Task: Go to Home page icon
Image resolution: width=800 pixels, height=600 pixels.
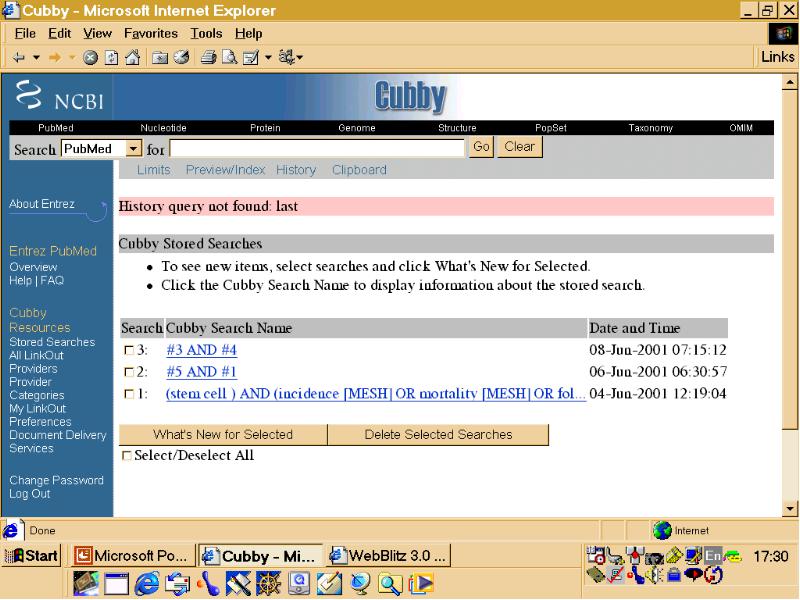Action: [x=133, y=57]
